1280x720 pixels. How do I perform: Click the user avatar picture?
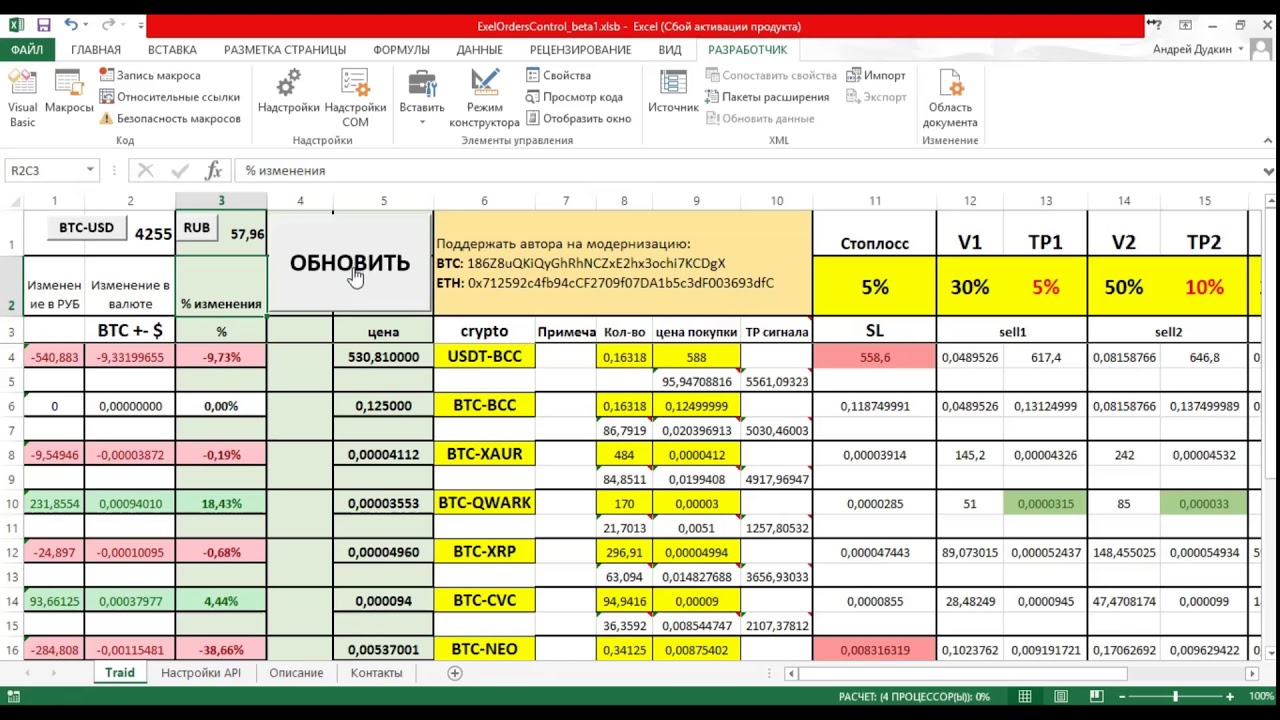[1261, 49]
